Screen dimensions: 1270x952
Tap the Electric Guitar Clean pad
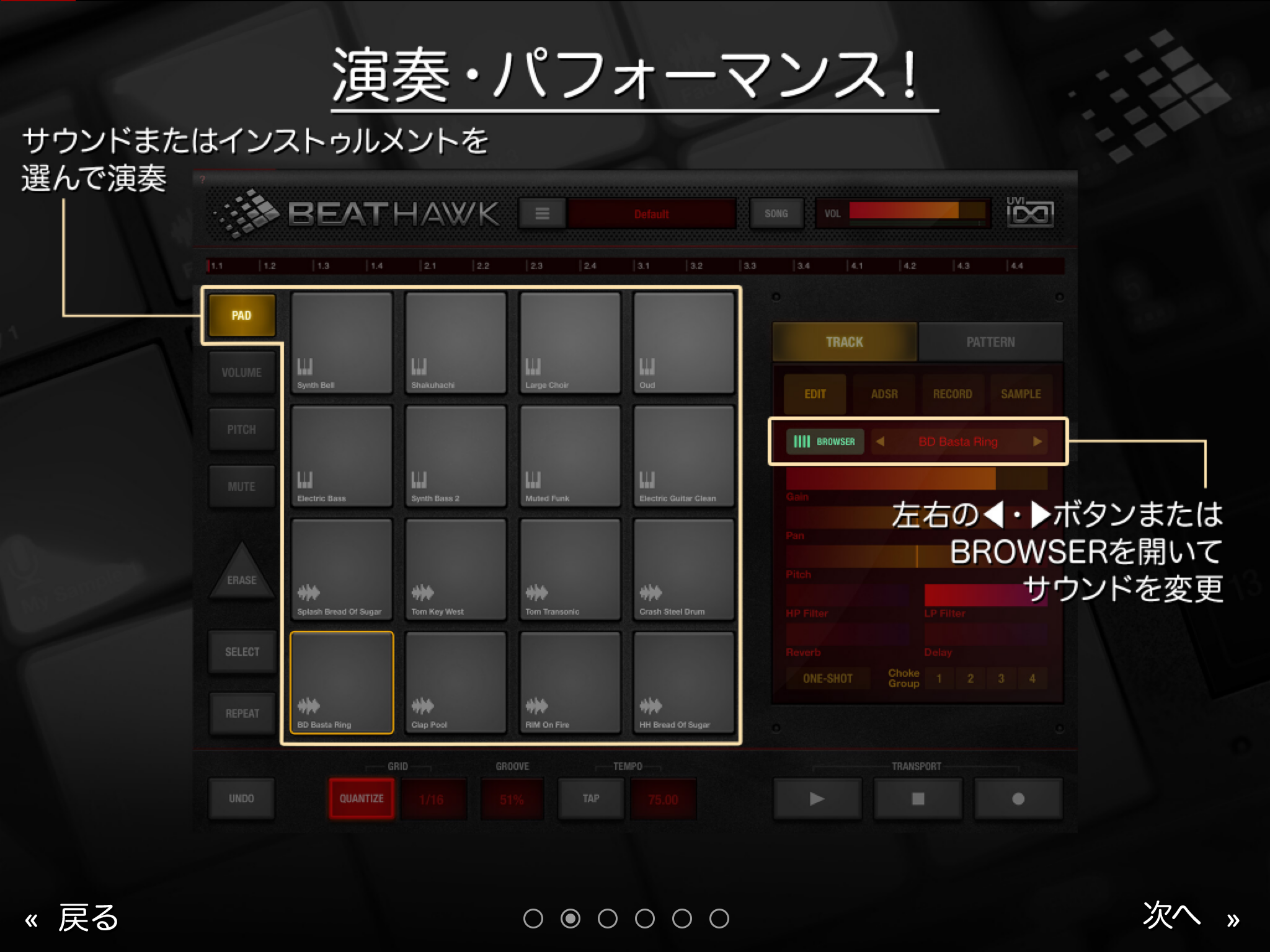684,456
